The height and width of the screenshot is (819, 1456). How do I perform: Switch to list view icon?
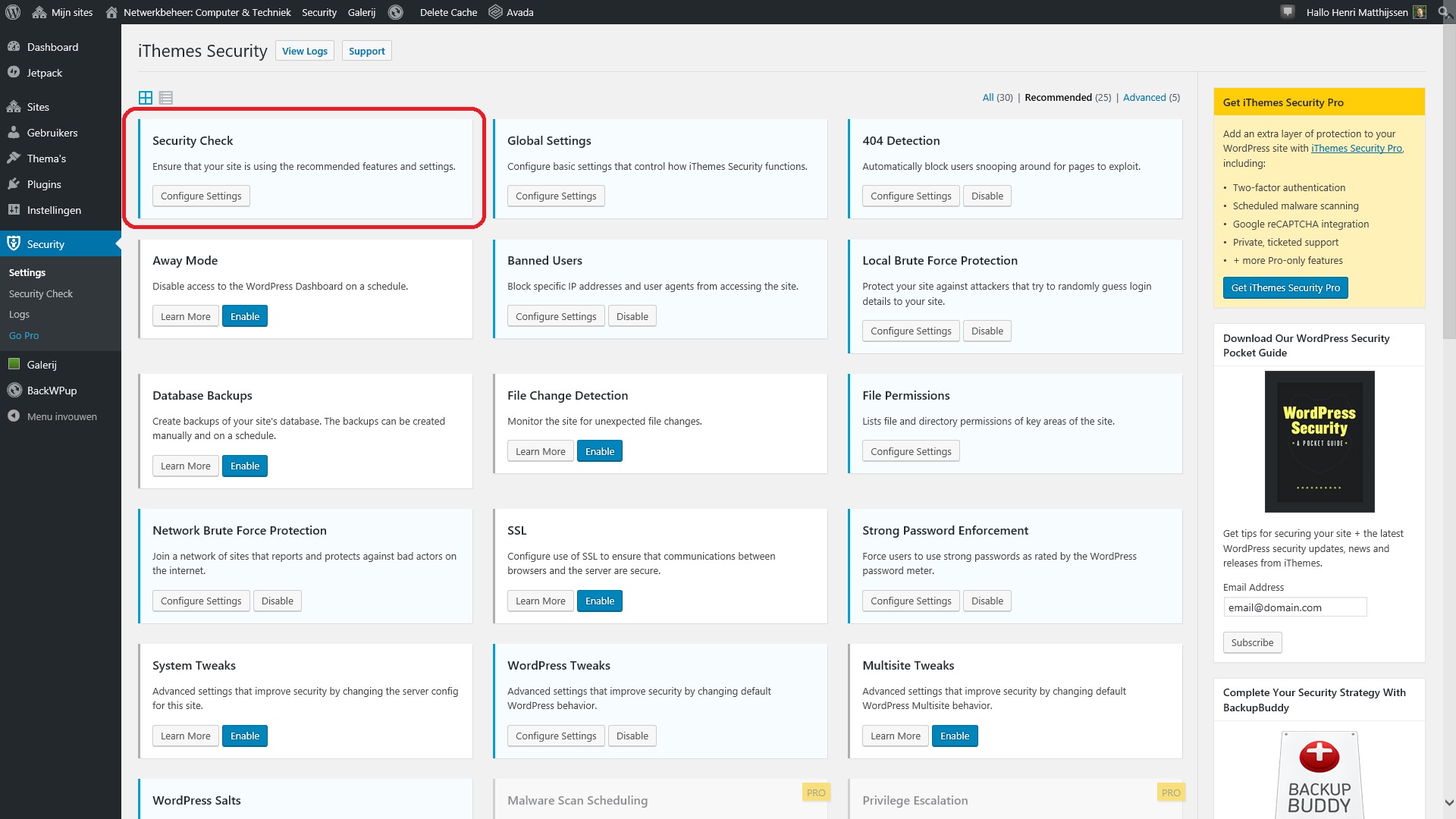pyautogui.click(x=166, y=98)
